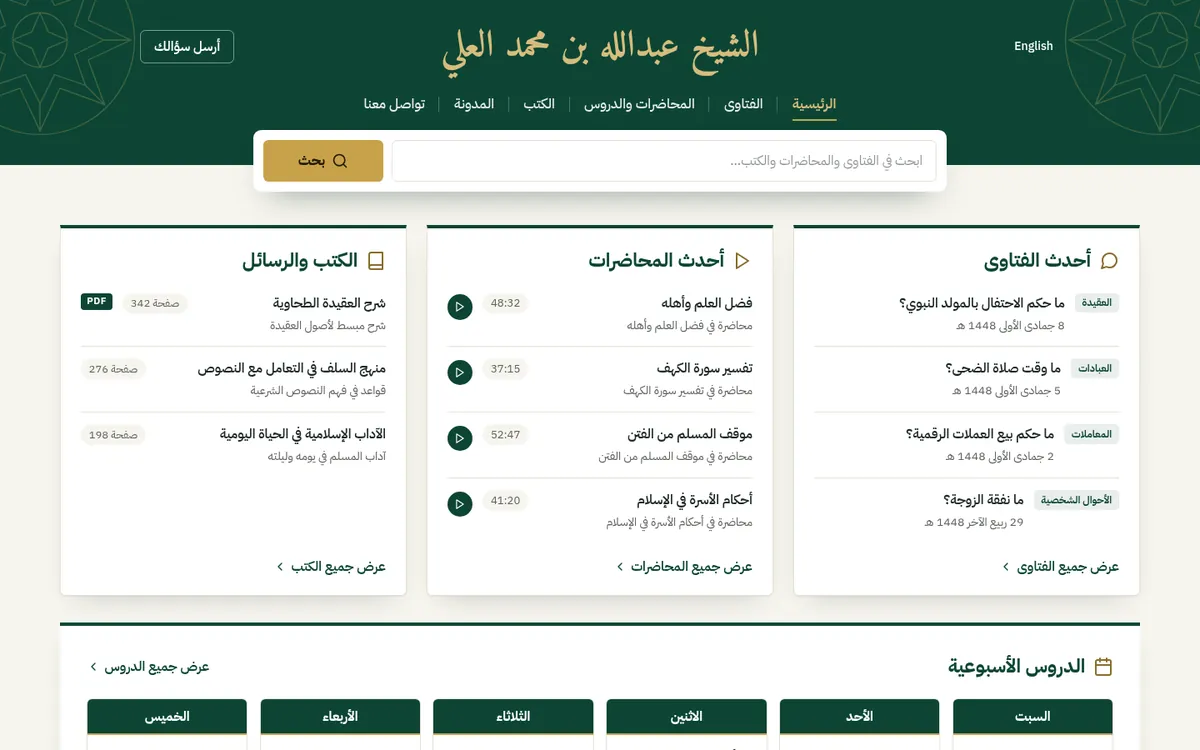The width and height of the screenshot is (1200, 750).
Task: Click the العقيدة category tag
Action: pyautogui.click(x=1097, y=302)
